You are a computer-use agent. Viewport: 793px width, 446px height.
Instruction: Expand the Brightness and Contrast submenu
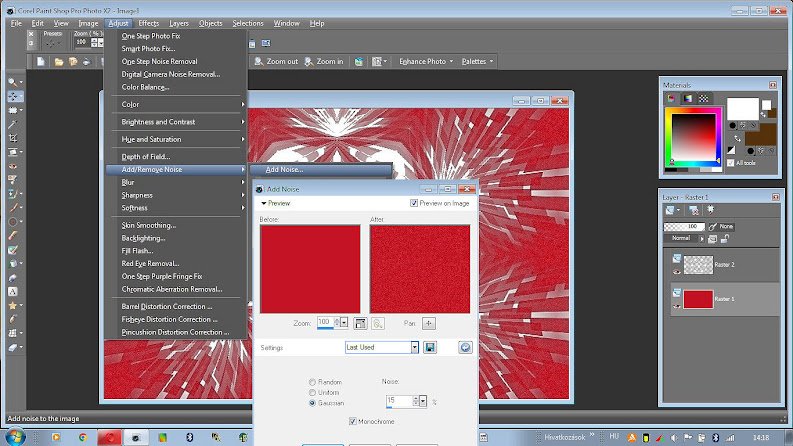[176, 122]
